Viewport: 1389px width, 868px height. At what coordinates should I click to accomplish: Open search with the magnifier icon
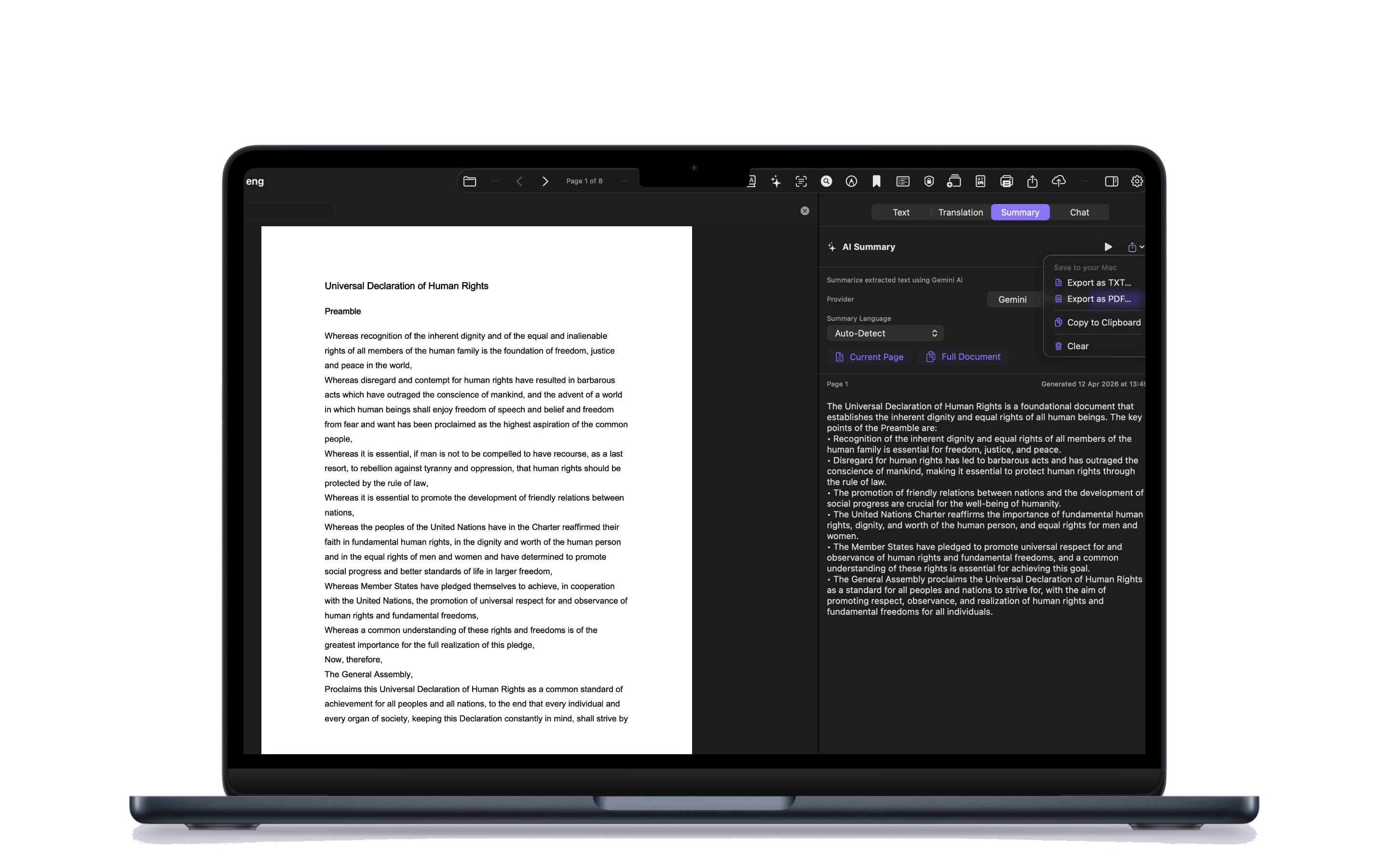[826, 181]
